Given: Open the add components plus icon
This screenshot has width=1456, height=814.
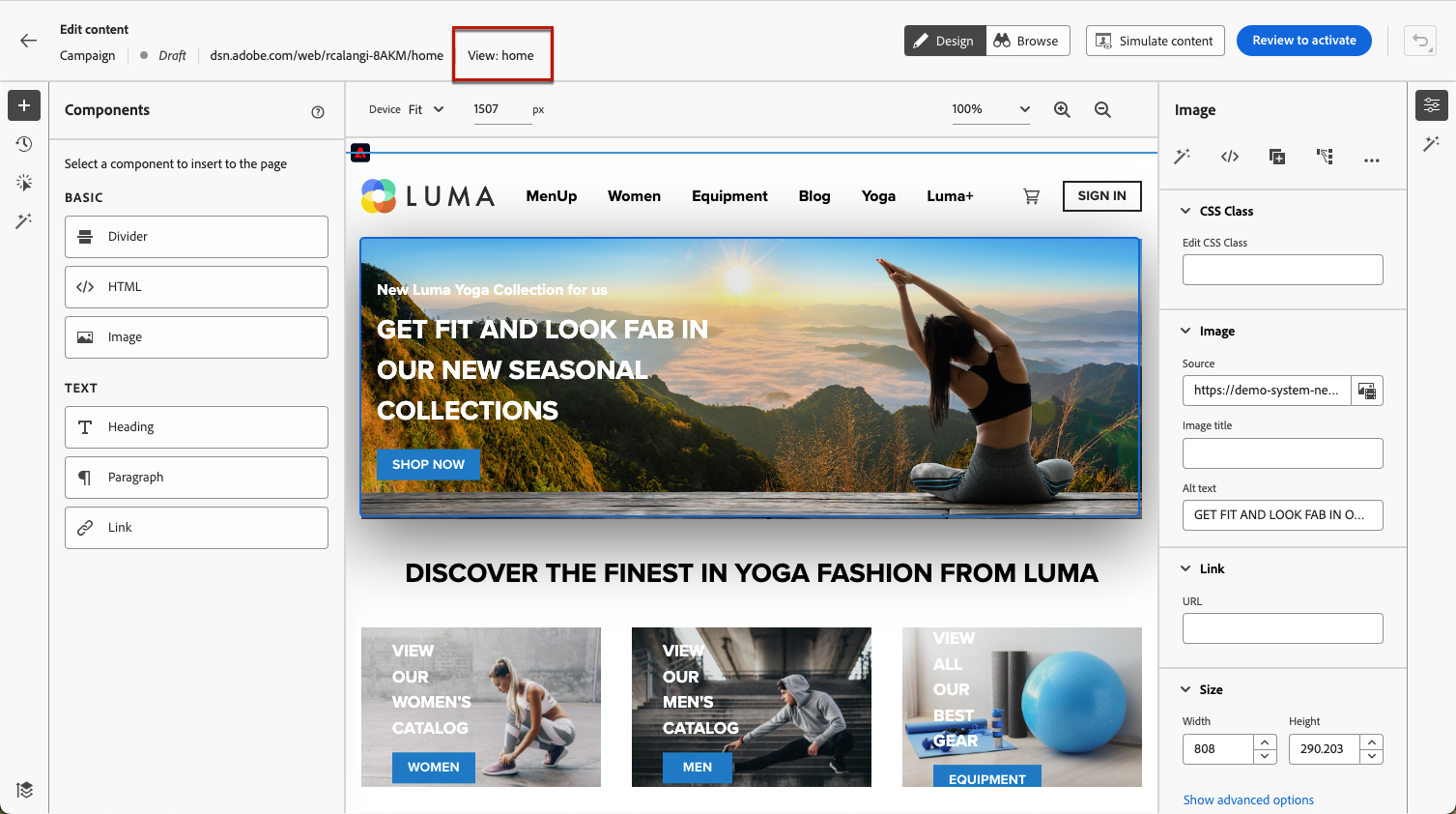Looking at the screenshot, I should tap(24, 105).
